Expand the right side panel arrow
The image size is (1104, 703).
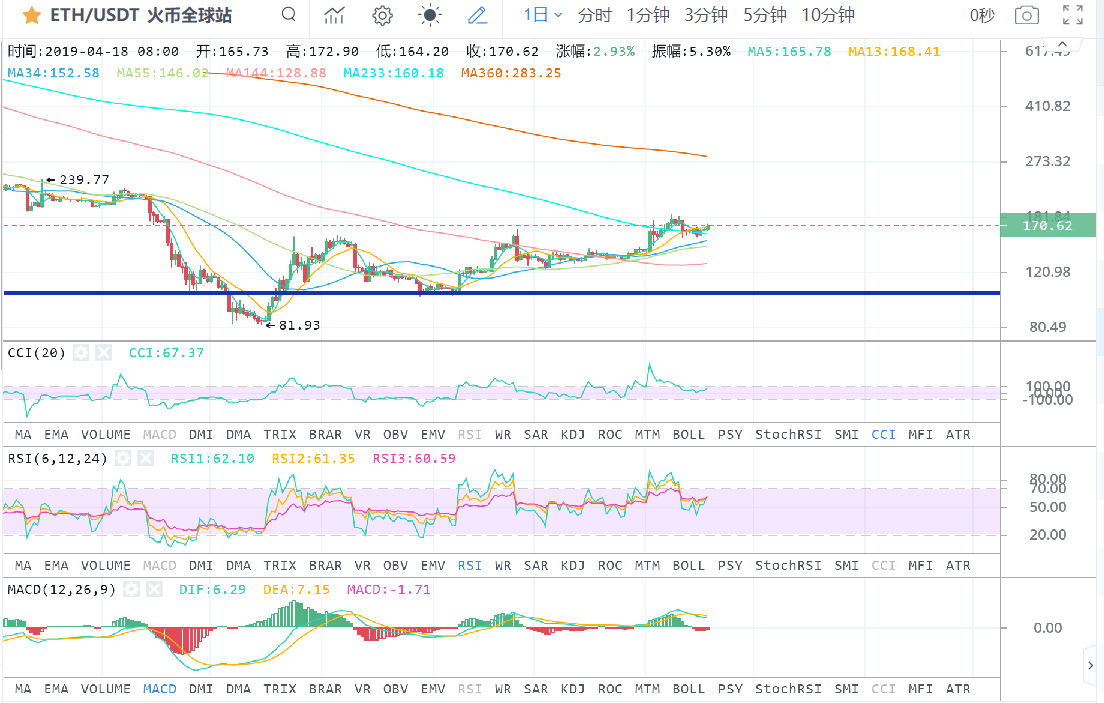pos(1090,664)
